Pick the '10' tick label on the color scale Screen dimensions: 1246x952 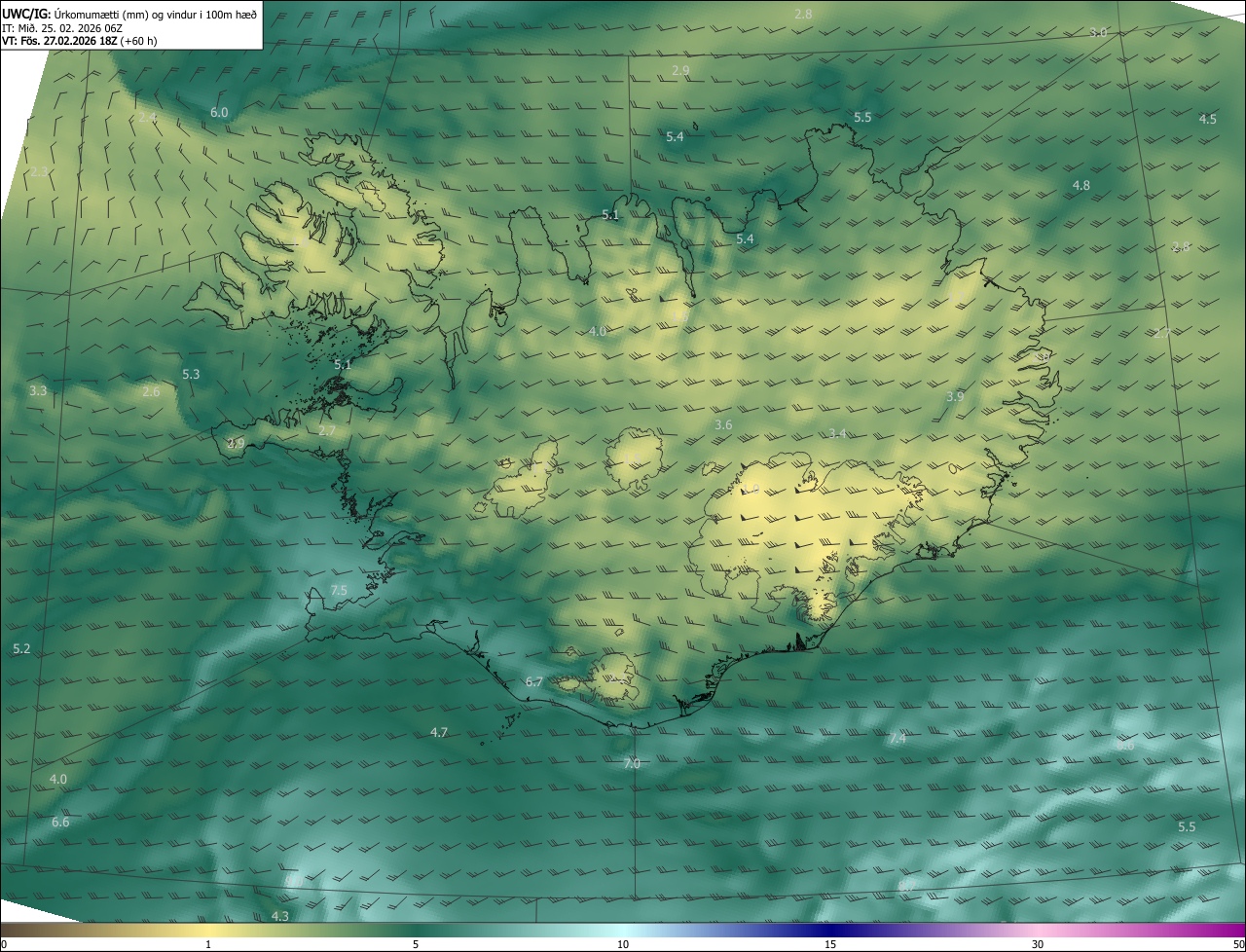click(623, 944)
